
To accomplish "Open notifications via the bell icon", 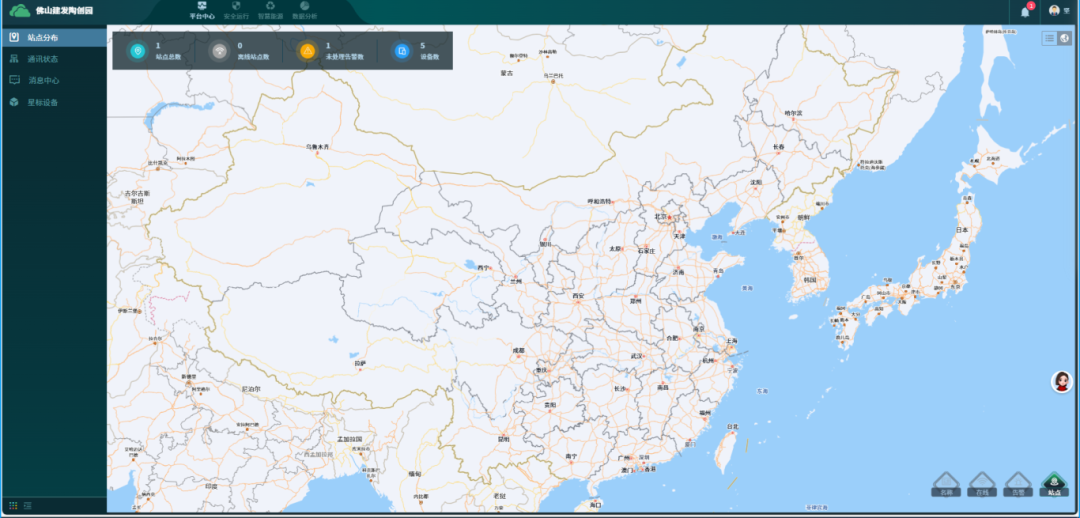I will (1025, 12).
